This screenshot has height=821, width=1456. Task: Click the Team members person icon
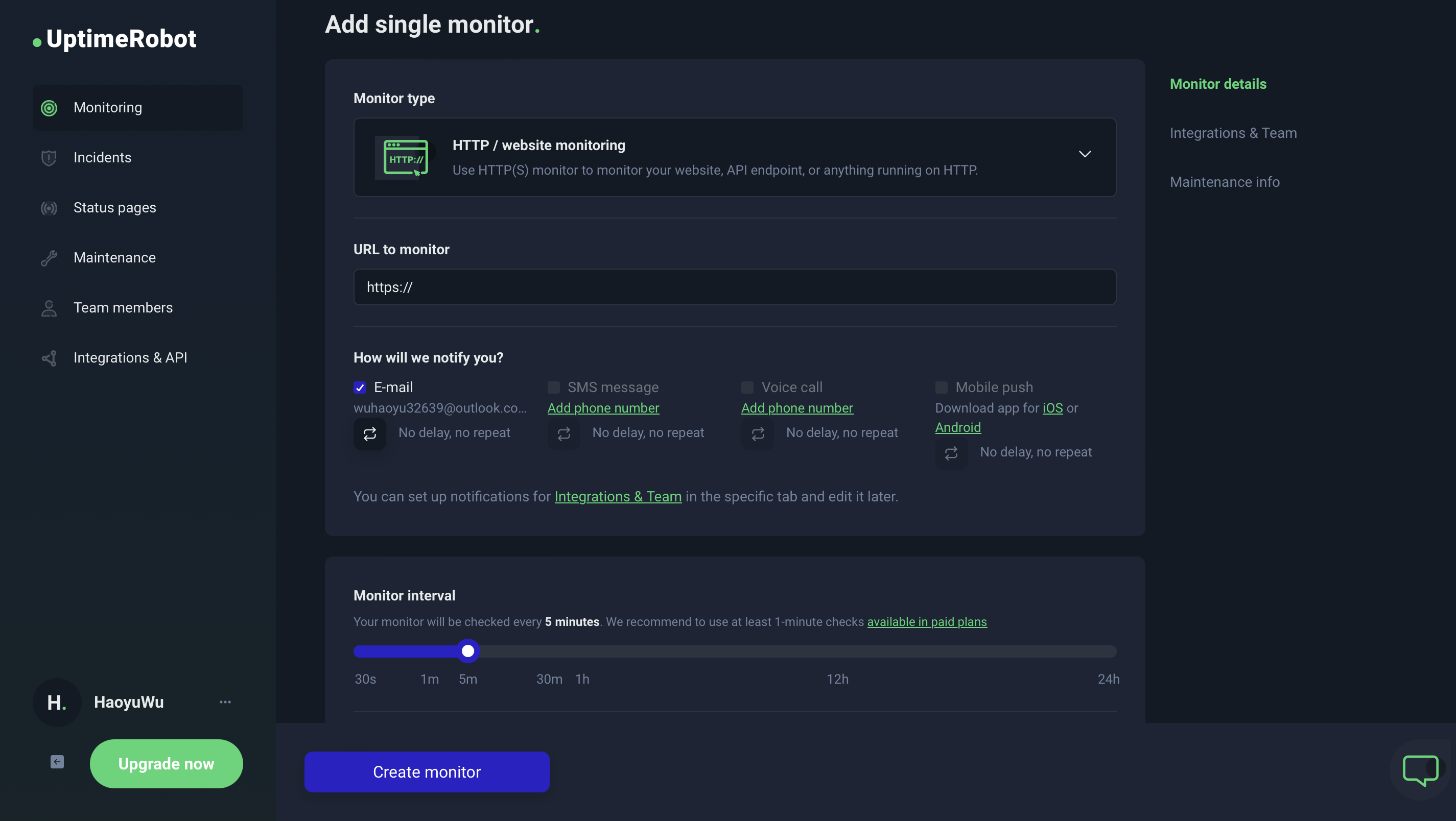point(49,308)
